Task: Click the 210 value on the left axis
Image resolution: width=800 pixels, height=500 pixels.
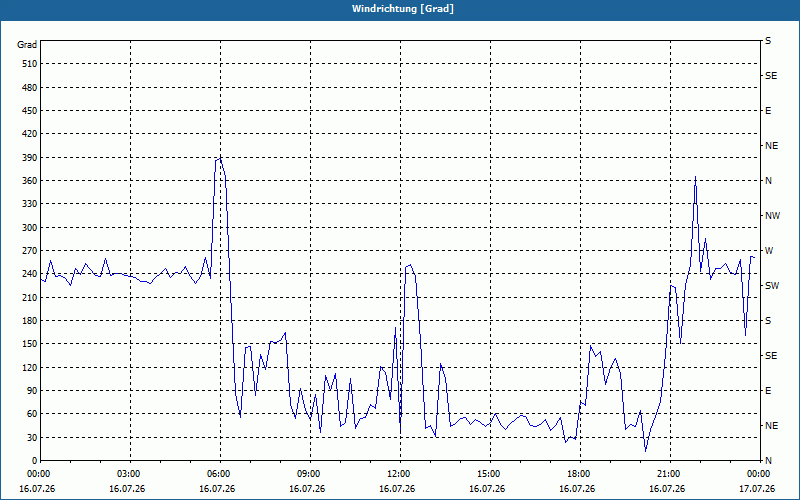Action: [x=29, y=297]
